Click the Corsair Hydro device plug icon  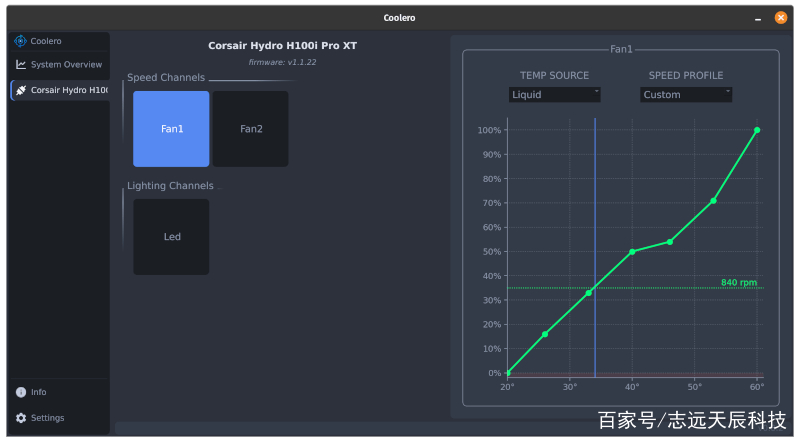point(20,90)
